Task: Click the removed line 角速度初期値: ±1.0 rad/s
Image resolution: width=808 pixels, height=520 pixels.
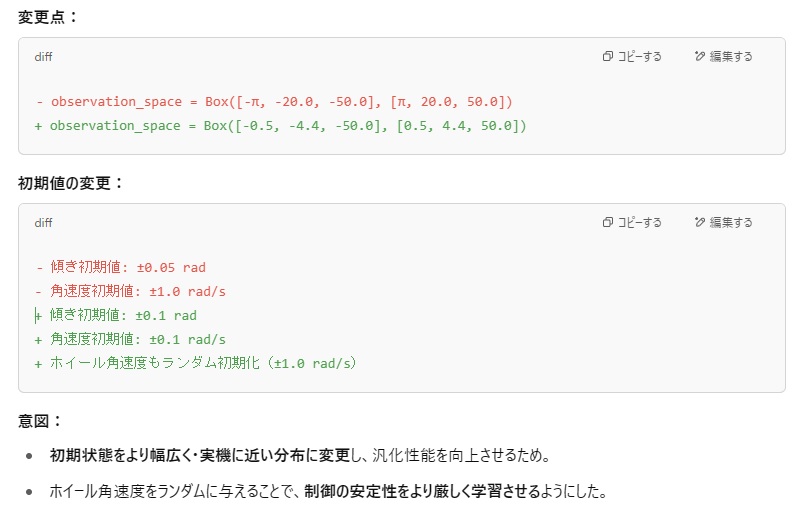Action: (x=130, y=291)
